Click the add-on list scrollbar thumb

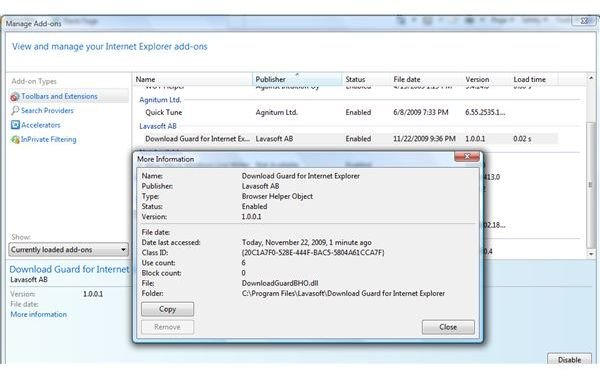click(x=591, y=185)
